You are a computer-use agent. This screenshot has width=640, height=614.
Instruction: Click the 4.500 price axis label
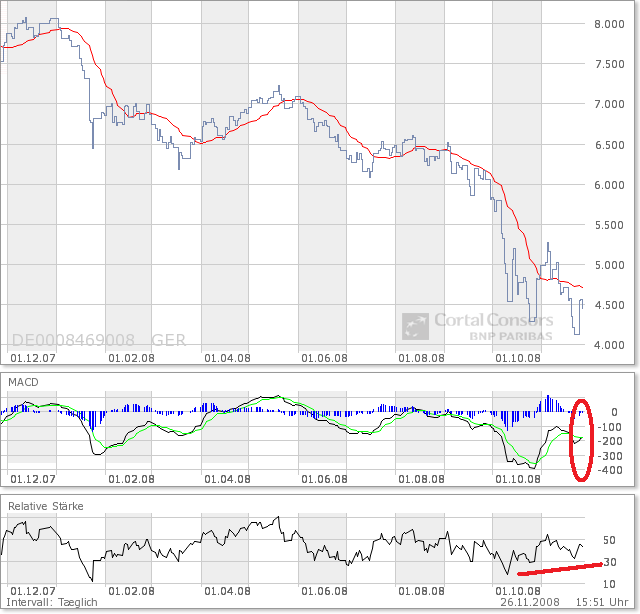point(609,305)
